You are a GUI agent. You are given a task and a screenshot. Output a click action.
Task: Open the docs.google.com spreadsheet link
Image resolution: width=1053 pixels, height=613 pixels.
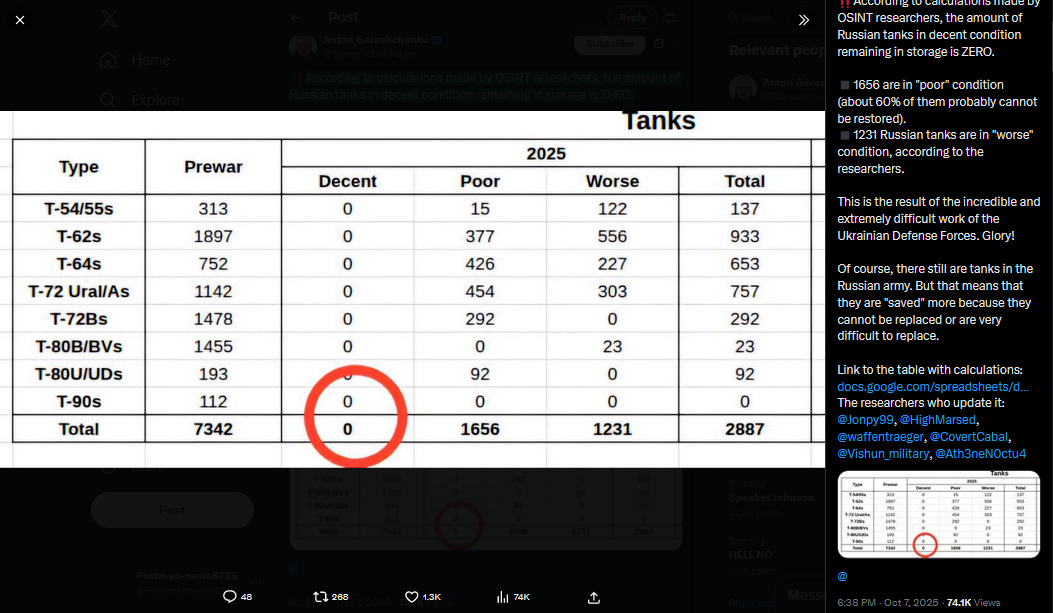[932, 387]
